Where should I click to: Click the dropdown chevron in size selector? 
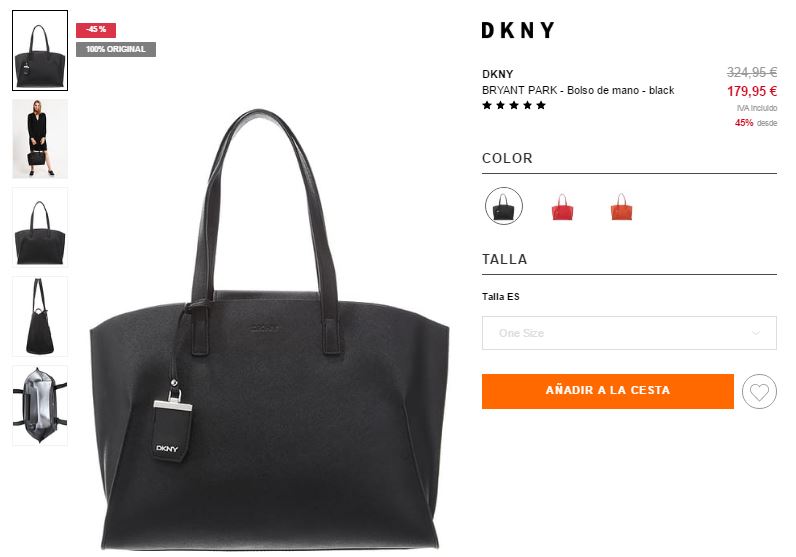(756, 333)
